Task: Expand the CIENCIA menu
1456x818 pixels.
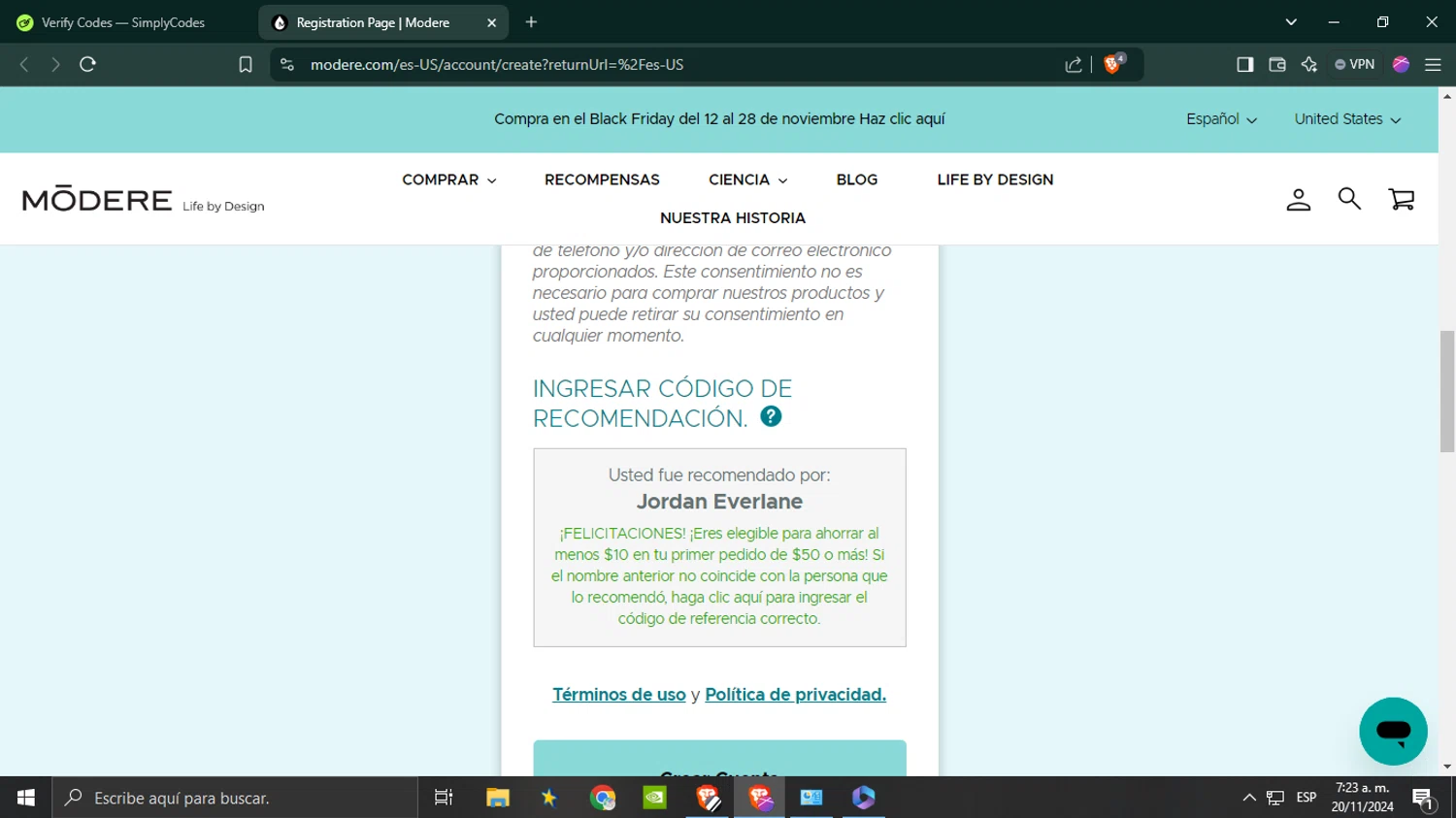Action: pyautogui.click(x=747, y=180)
